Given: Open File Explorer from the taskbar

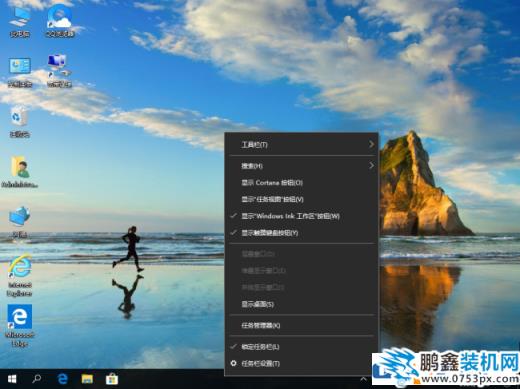Looking at the screenshot, I should [87, 379].
